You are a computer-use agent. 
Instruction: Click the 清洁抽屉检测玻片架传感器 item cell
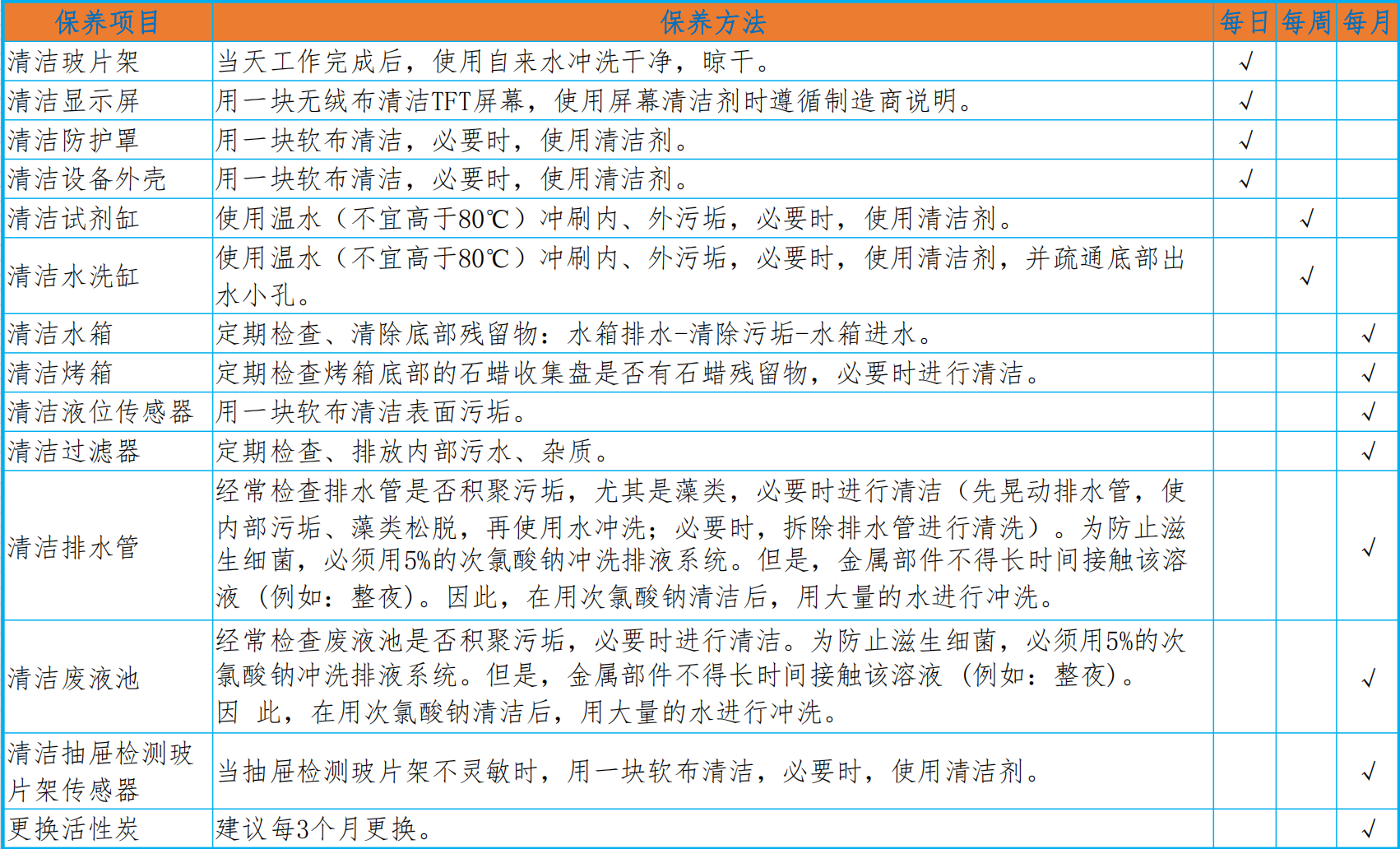click(x=108, y=772)
